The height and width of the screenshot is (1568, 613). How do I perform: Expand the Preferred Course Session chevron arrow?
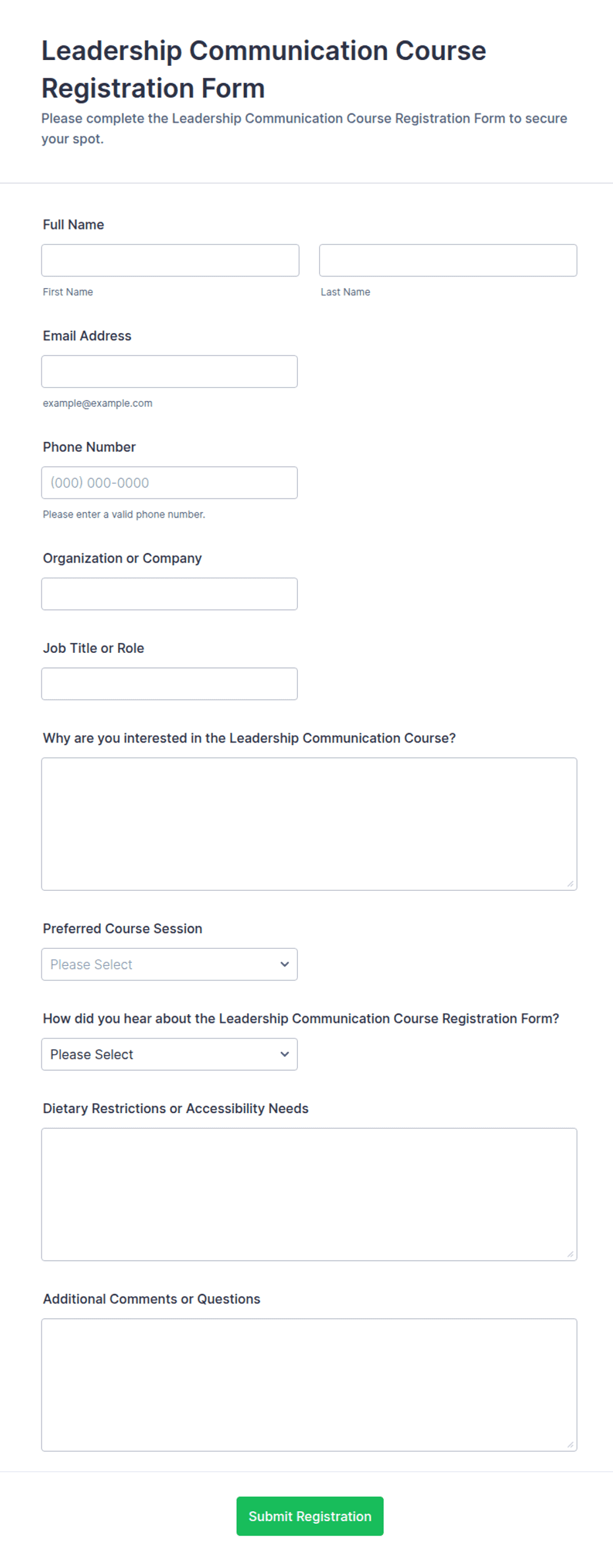point(285,965)
